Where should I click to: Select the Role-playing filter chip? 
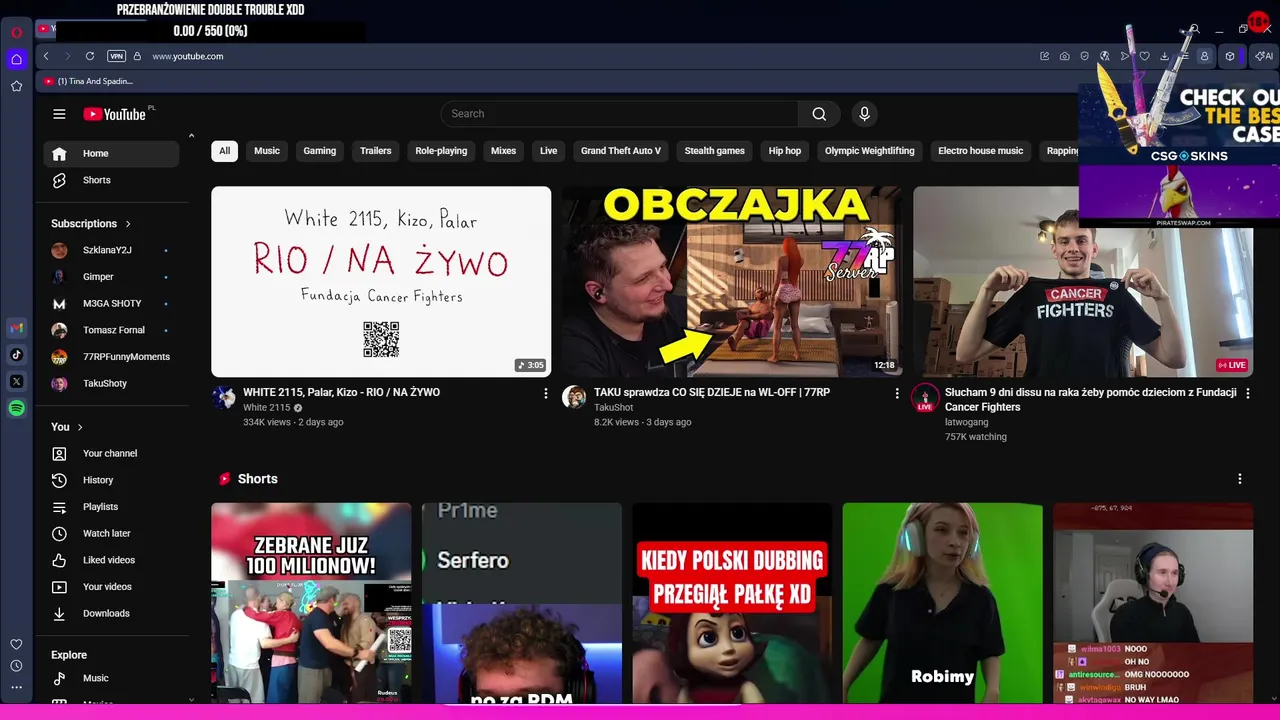pyautogui.click(x=441, y=151)
